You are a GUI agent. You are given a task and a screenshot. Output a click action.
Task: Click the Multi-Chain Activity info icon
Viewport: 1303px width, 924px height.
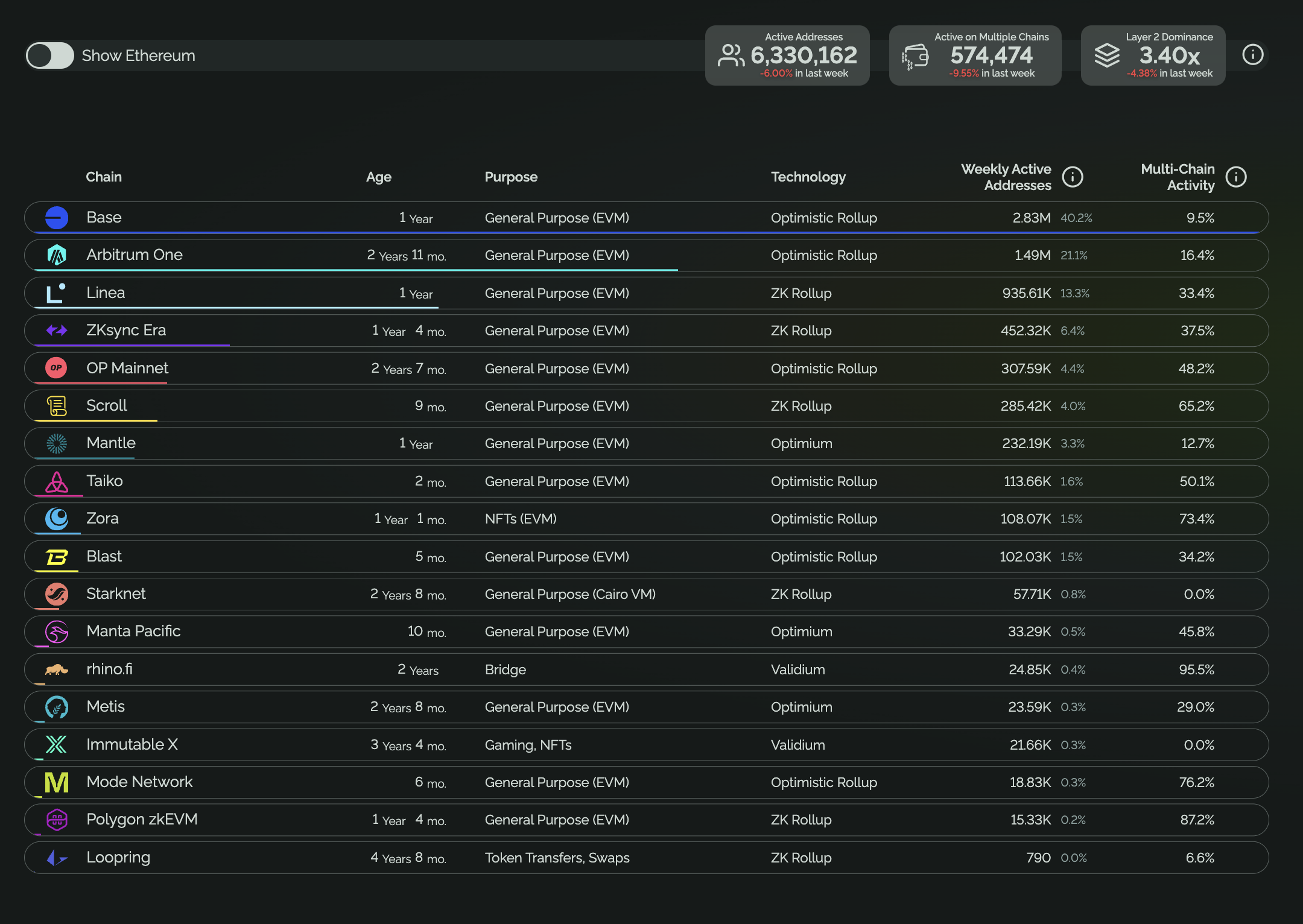[1236, 177]
